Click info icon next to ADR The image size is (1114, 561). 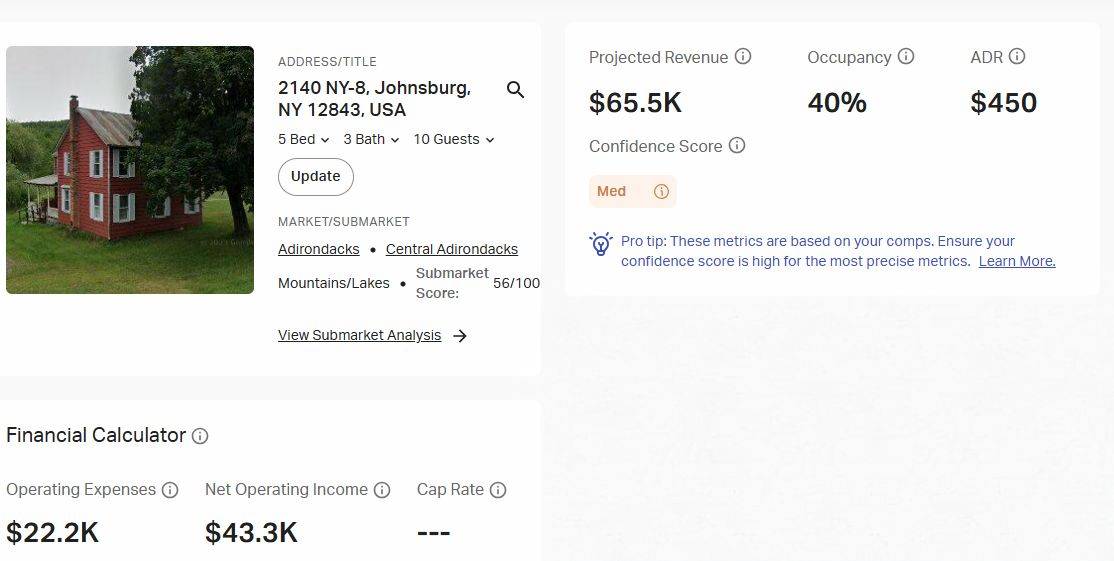[1017, 57]
